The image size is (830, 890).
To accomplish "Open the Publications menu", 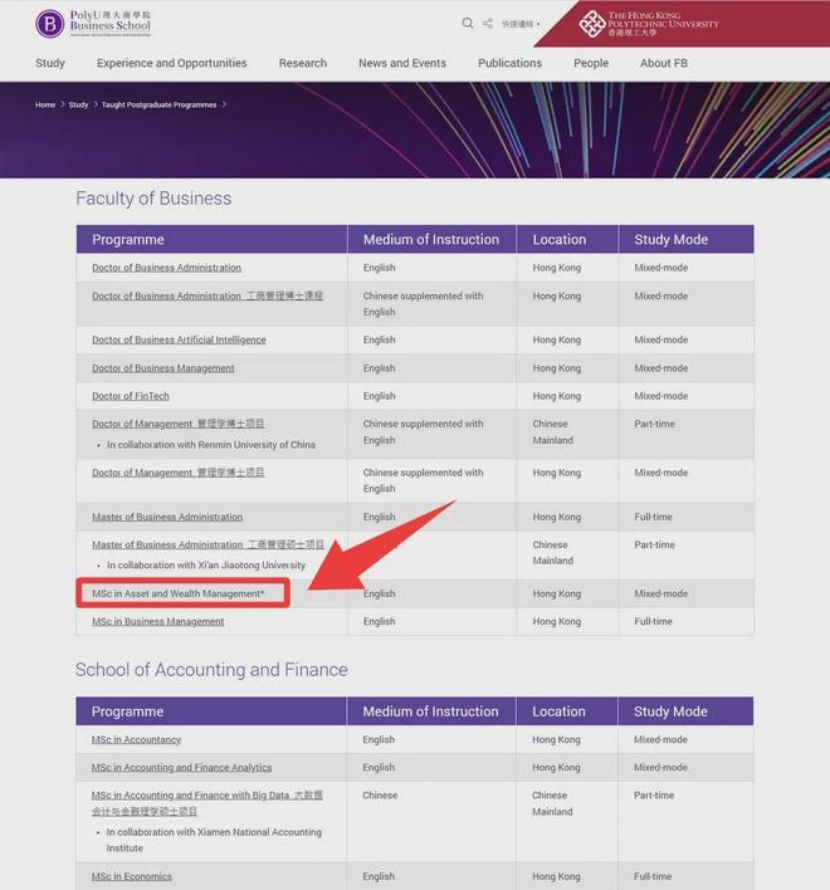I will point(510,63).
